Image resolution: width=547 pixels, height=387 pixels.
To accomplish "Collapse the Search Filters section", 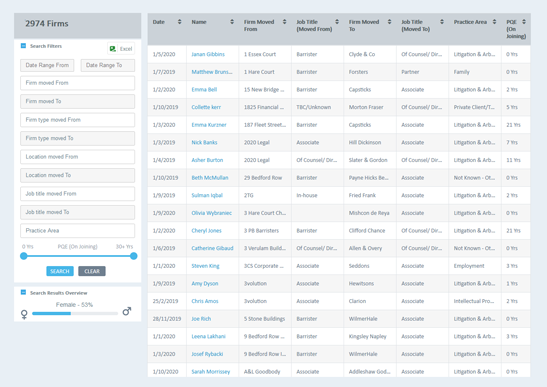I will pyautogui.click(x=23, y=46).
